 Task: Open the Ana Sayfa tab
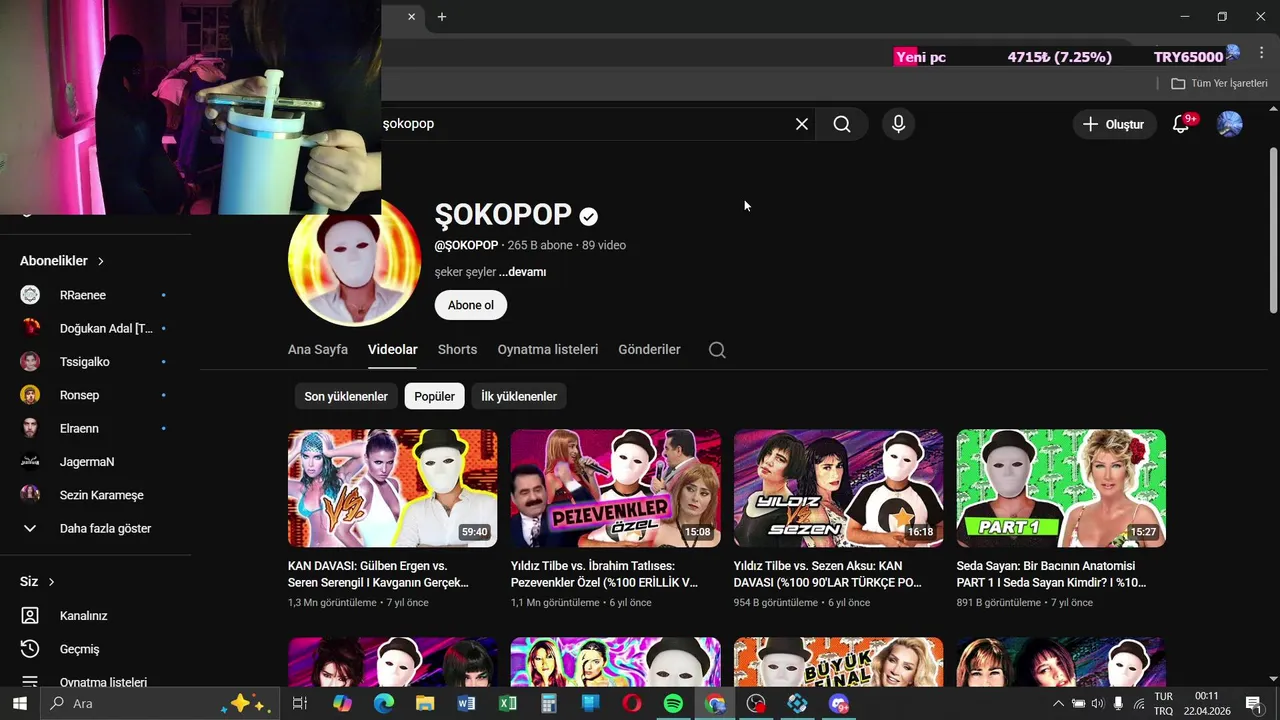pos(318,349)
